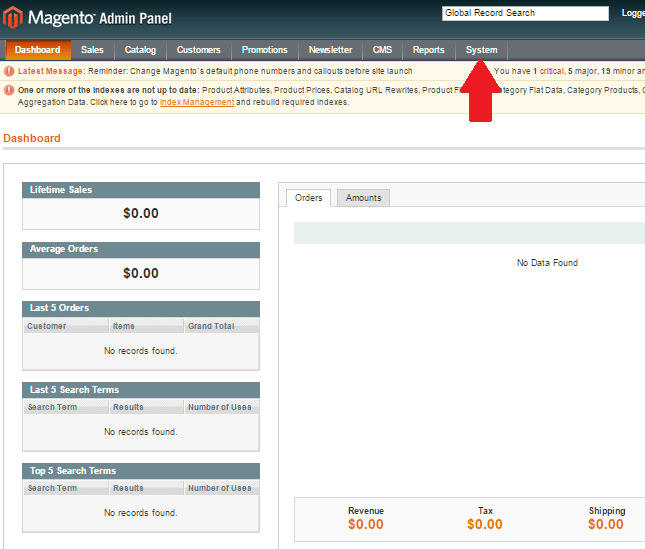Click the Tax $0.00 amount

pos(485,524)
